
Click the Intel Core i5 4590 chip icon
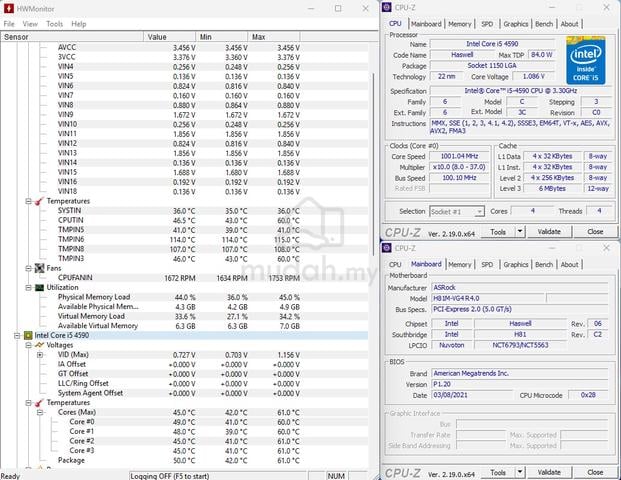(x=28, y=335)
